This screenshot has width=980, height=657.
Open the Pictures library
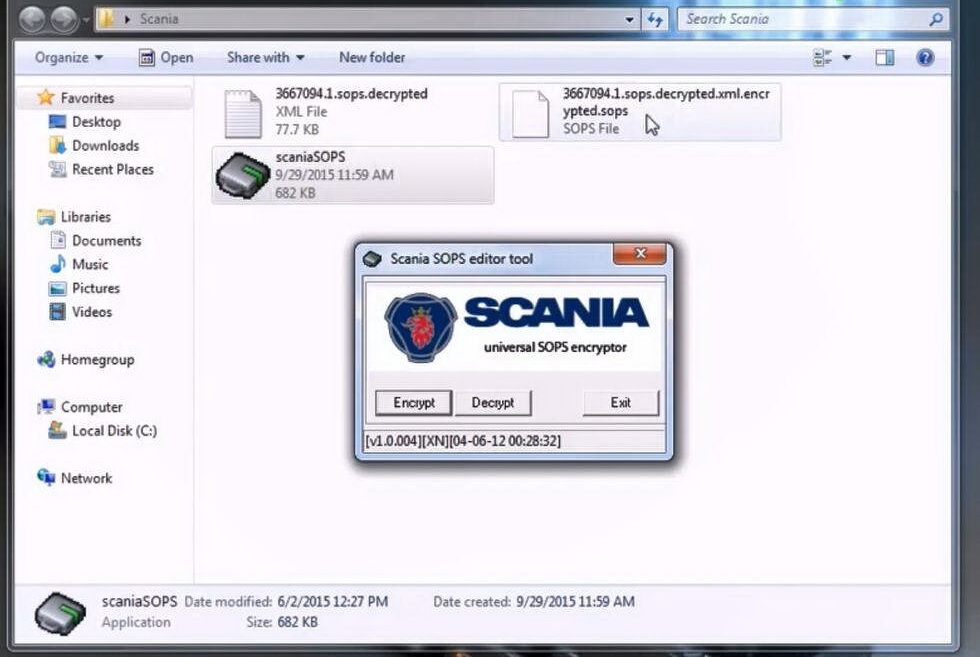click(x=96, y=288)
